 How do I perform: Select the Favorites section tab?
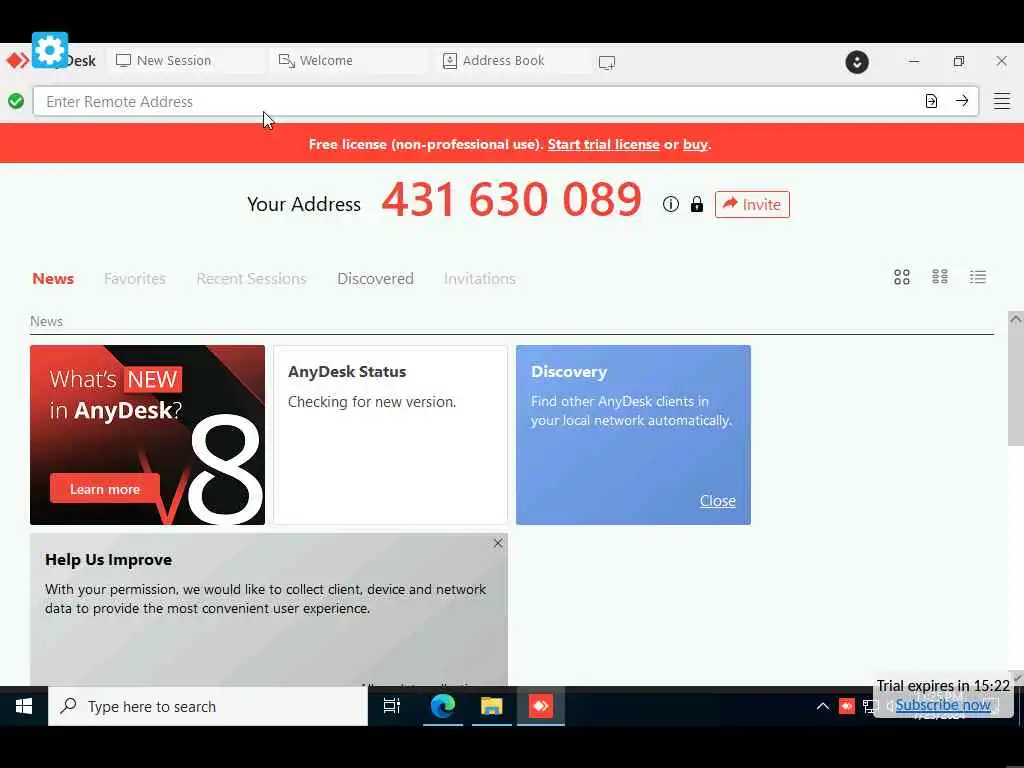tap(135, 279)
